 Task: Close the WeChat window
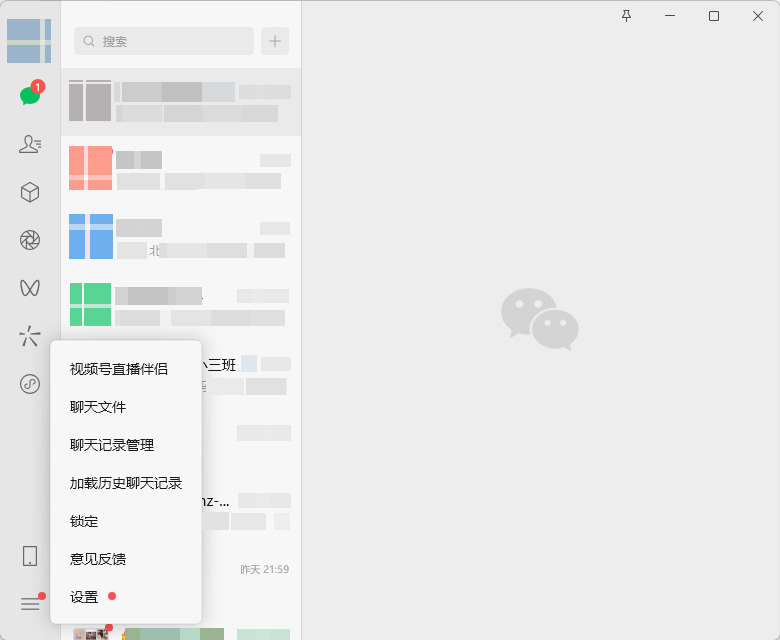coord(758,16)
